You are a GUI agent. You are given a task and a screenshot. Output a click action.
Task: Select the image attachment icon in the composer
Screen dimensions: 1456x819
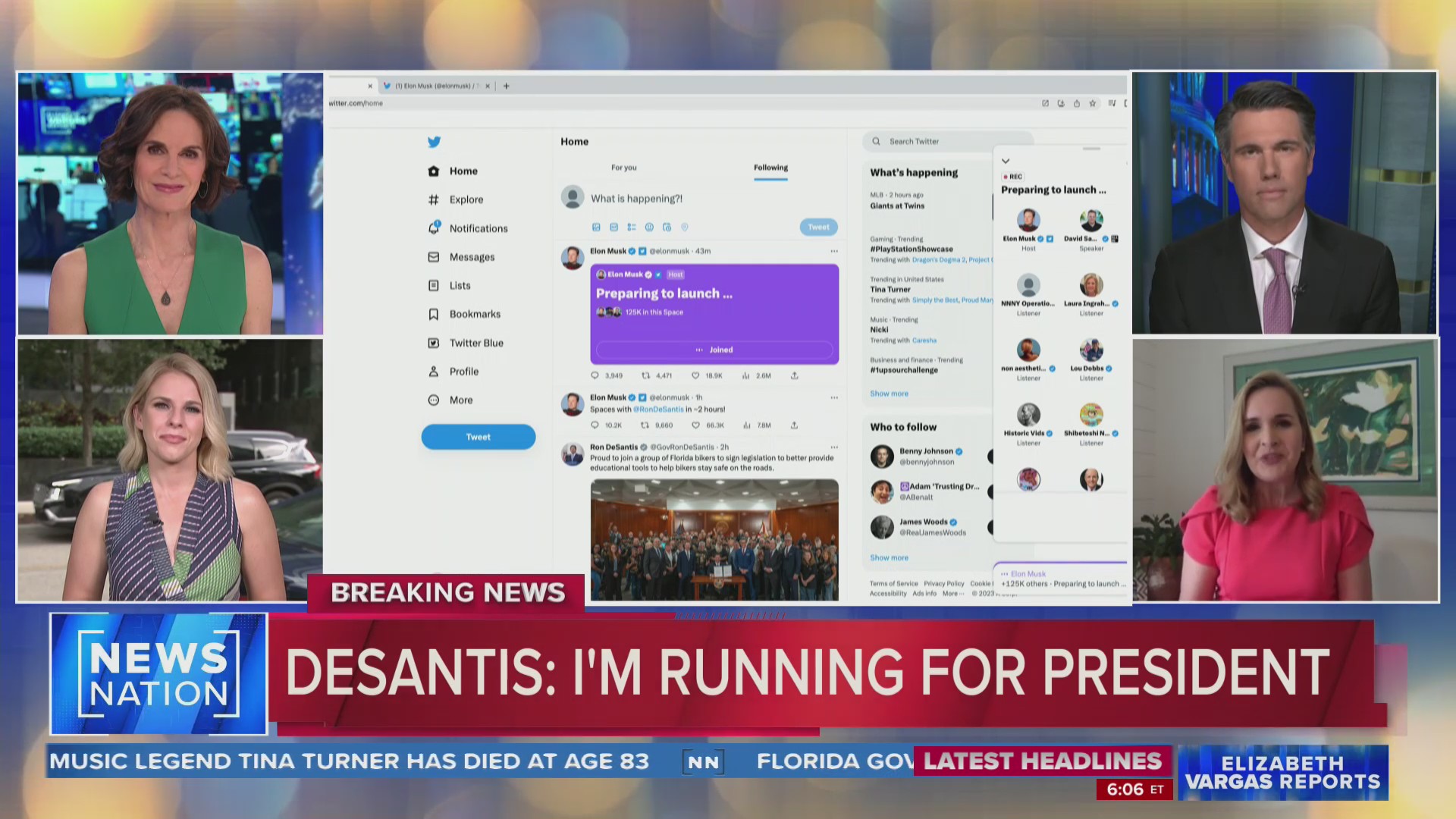click(x=596, y=227)
